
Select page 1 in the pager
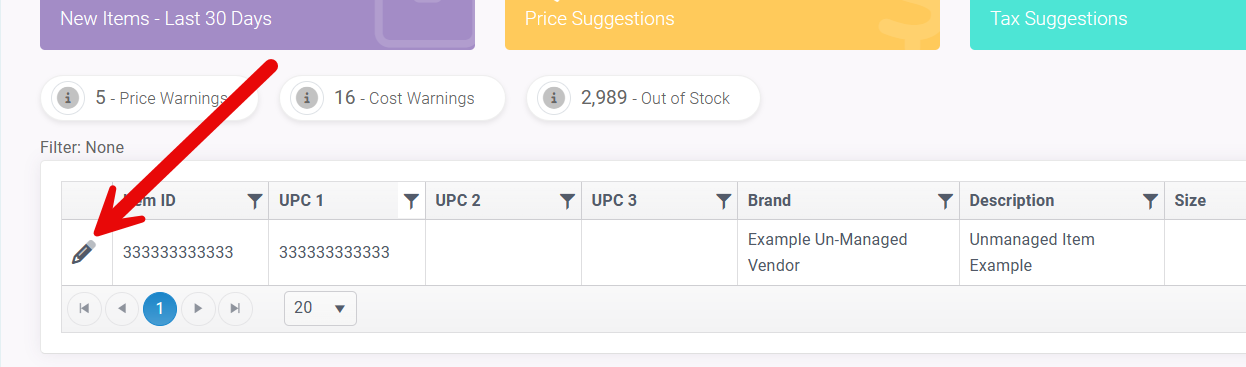pos(160,308)
